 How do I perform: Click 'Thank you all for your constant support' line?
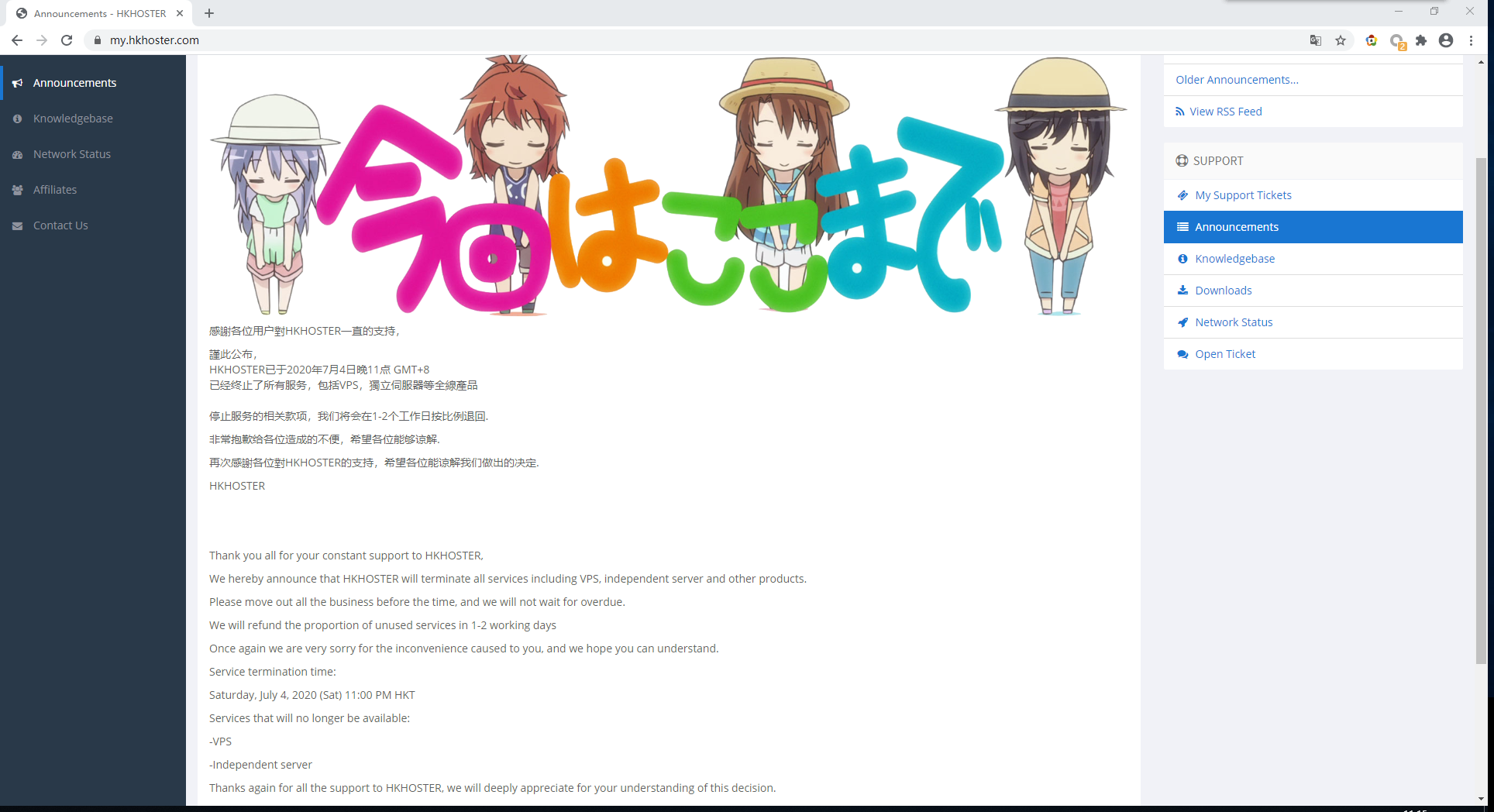[x=346, y=556]
